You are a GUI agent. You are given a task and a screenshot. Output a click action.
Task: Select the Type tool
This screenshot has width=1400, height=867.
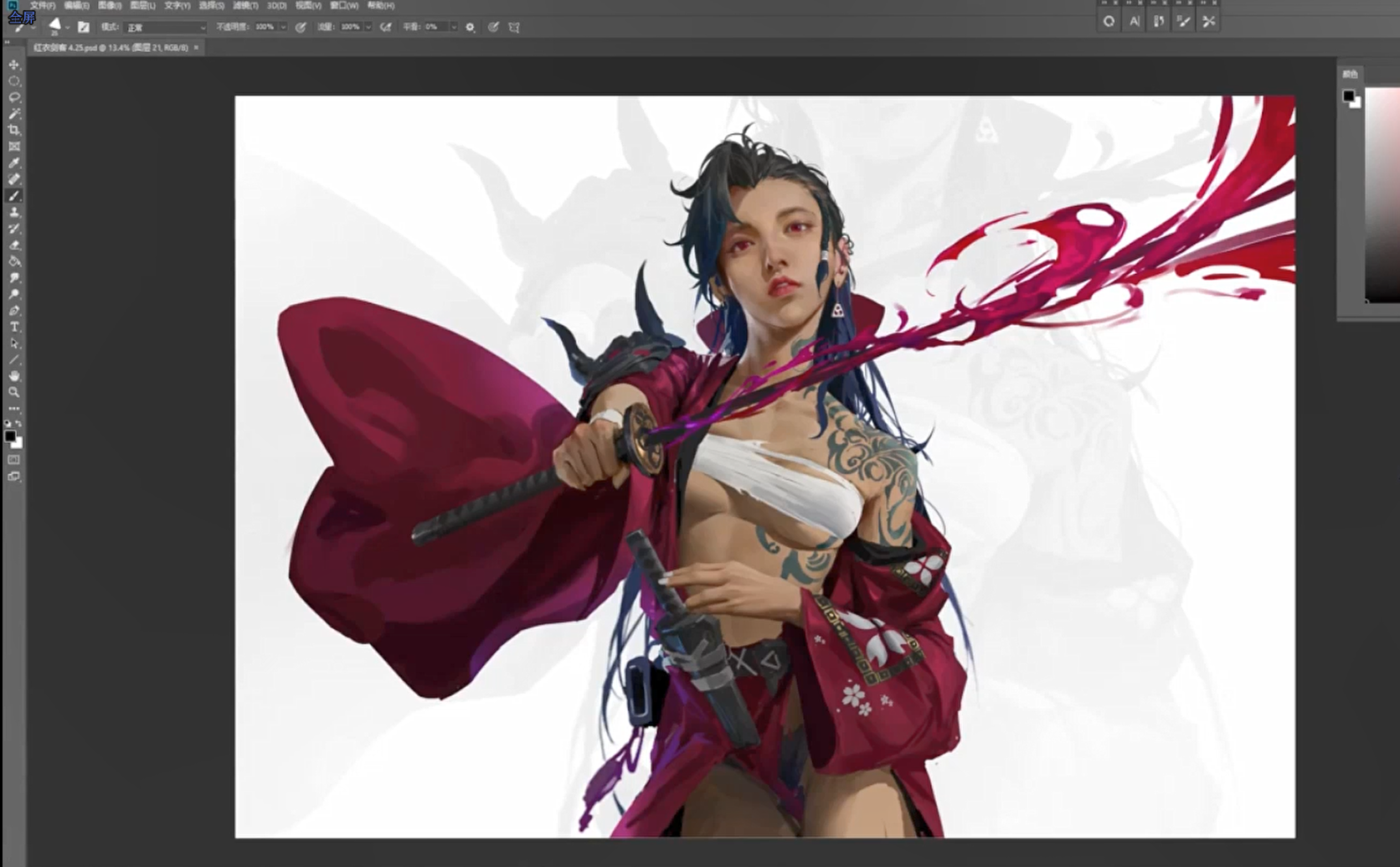pyautogui.click(x=14, y=327)
